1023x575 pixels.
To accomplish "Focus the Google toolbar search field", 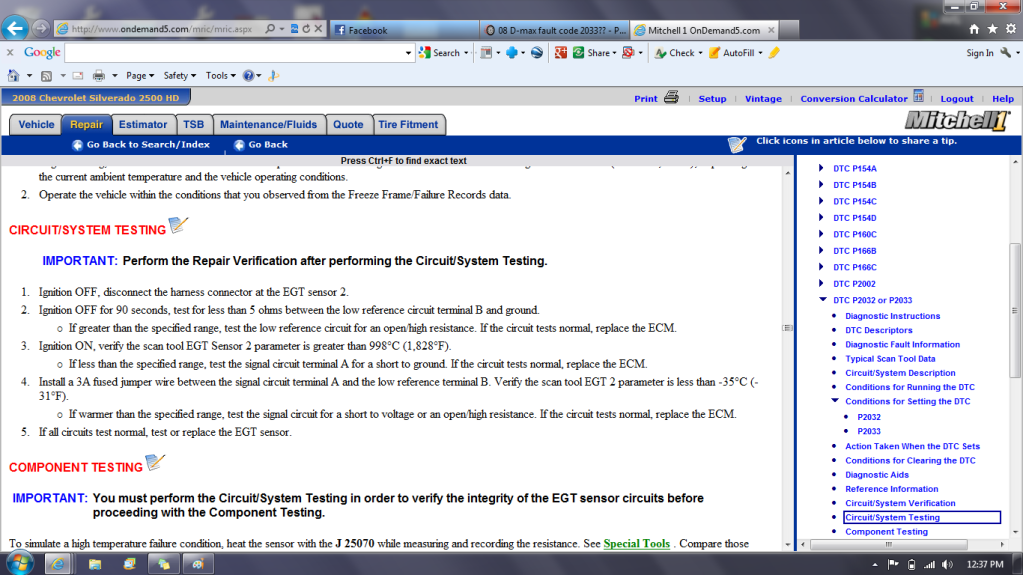I will coord(234,53).
